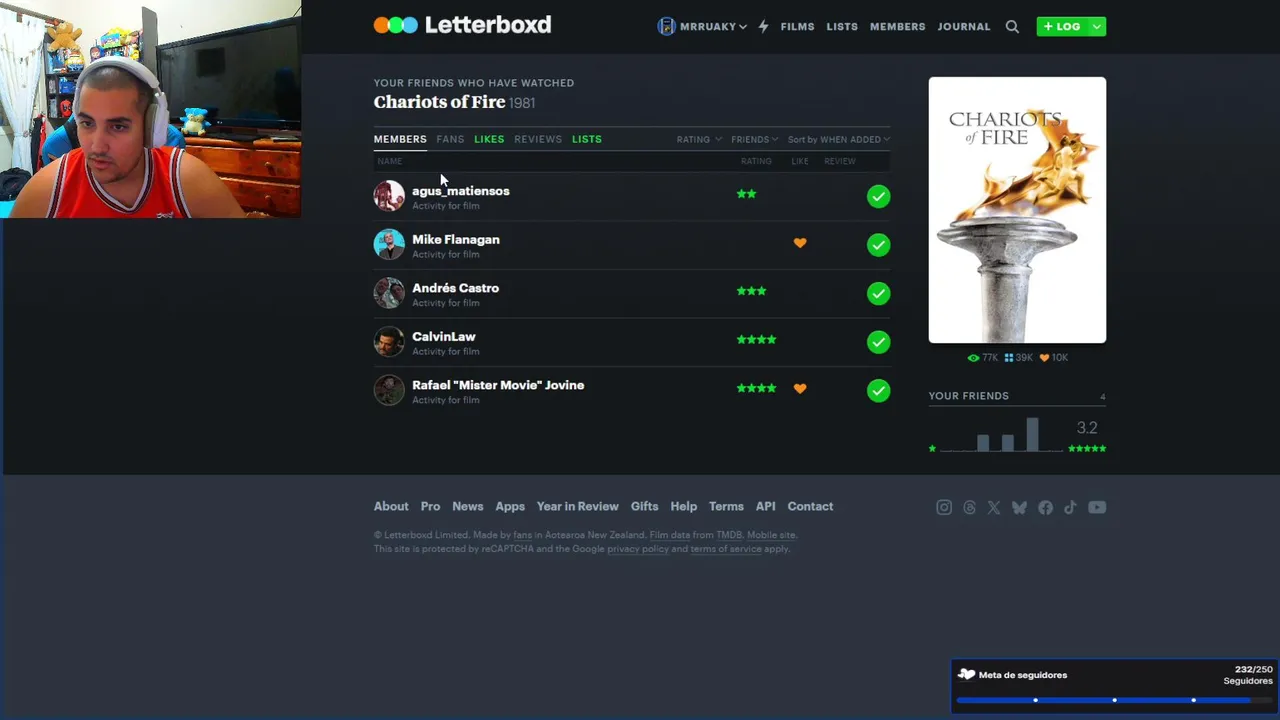Expand Sort by When Added dropdown
The width and height of the screenshot is (1280, 720).
(839, 140)
